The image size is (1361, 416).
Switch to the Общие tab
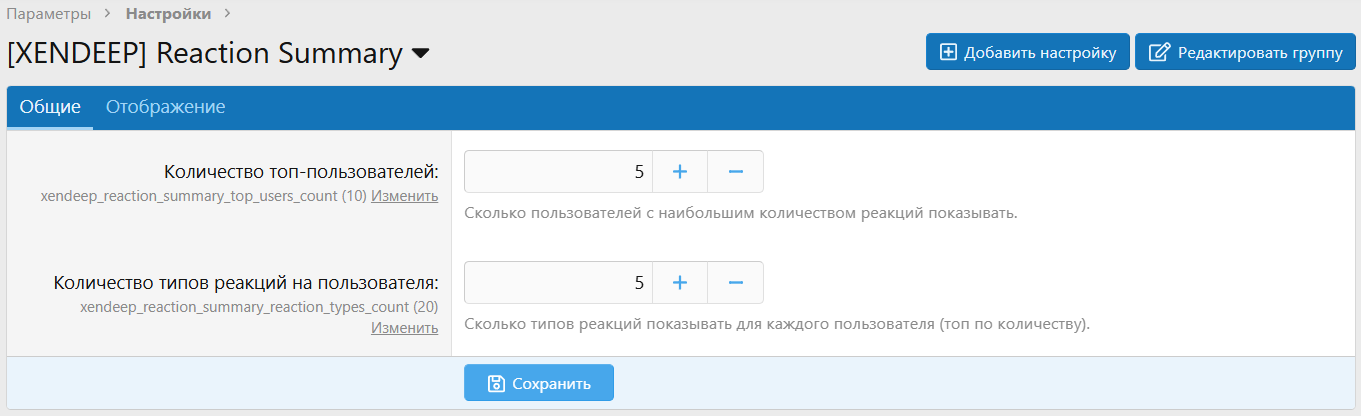pos(50,107)
